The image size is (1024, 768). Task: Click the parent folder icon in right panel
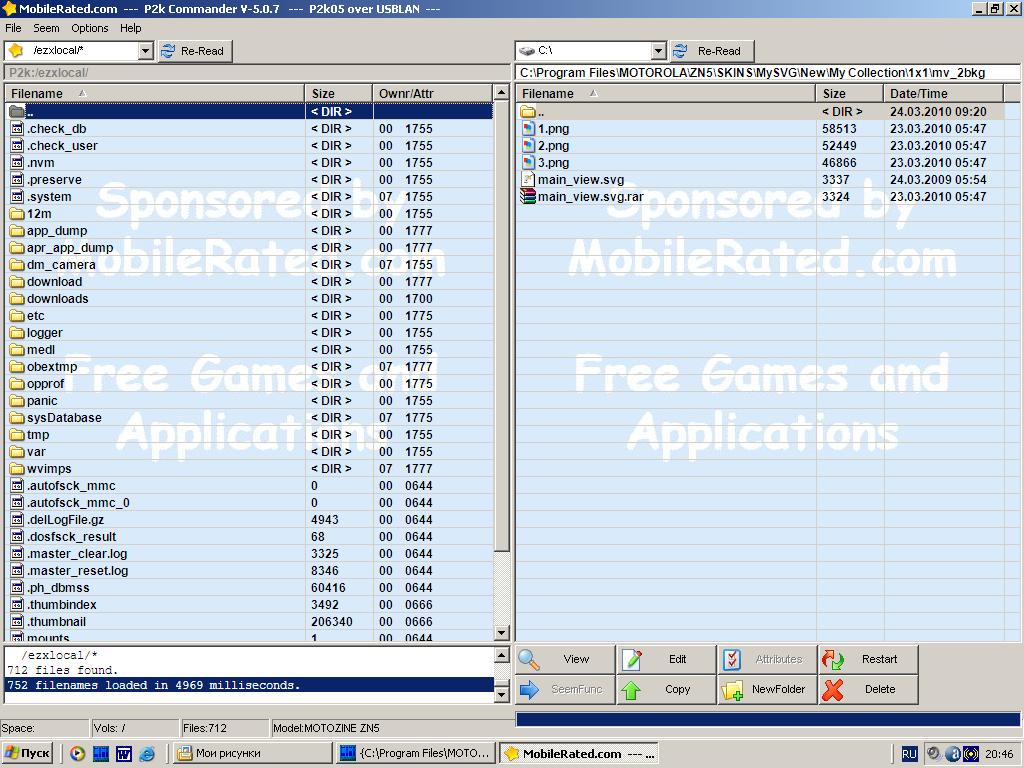528,112
